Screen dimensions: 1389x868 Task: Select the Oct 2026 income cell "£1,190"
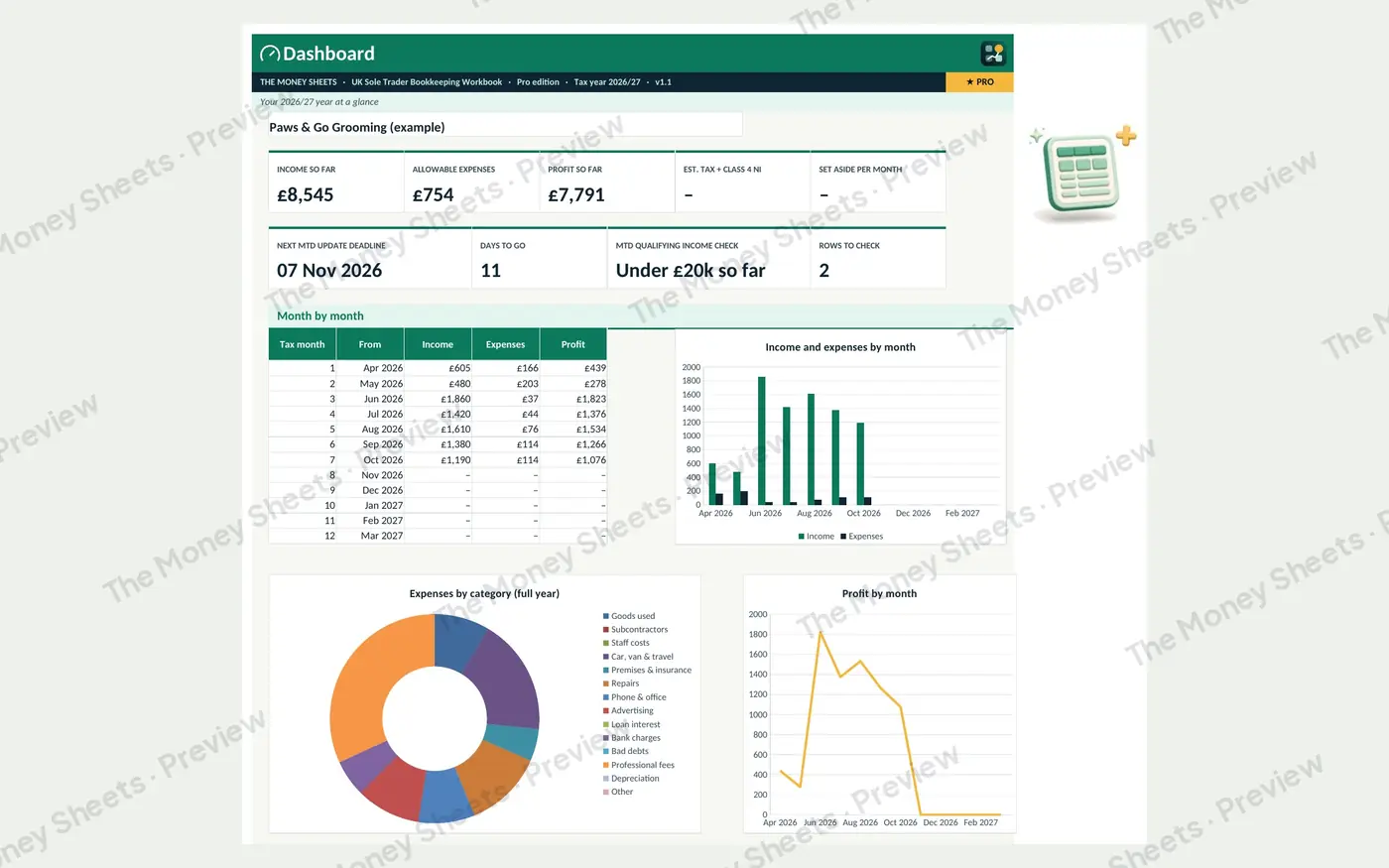coord(438,460)
